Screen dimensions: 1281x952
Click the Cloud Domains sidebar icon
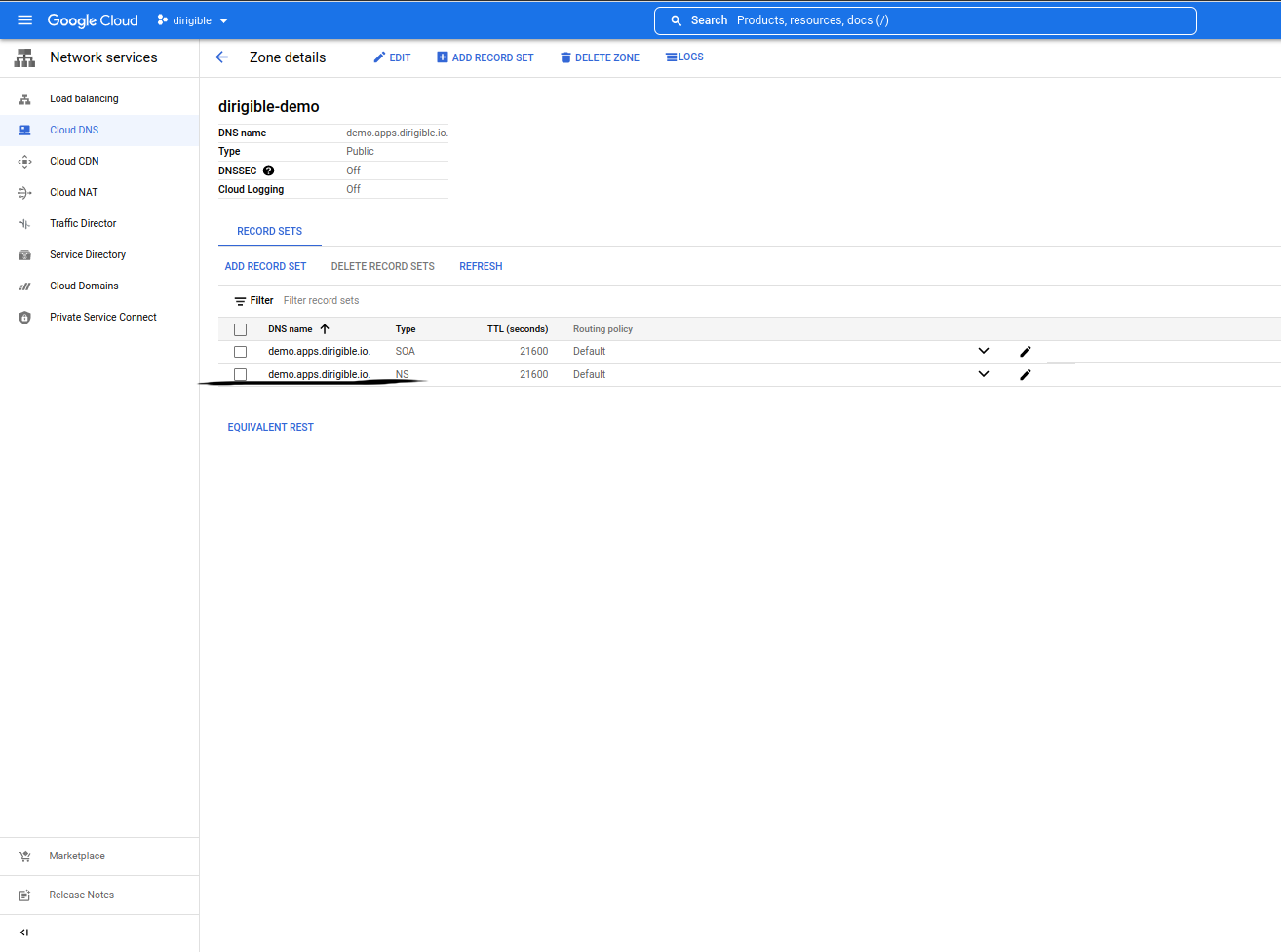(x=25, y=286)
